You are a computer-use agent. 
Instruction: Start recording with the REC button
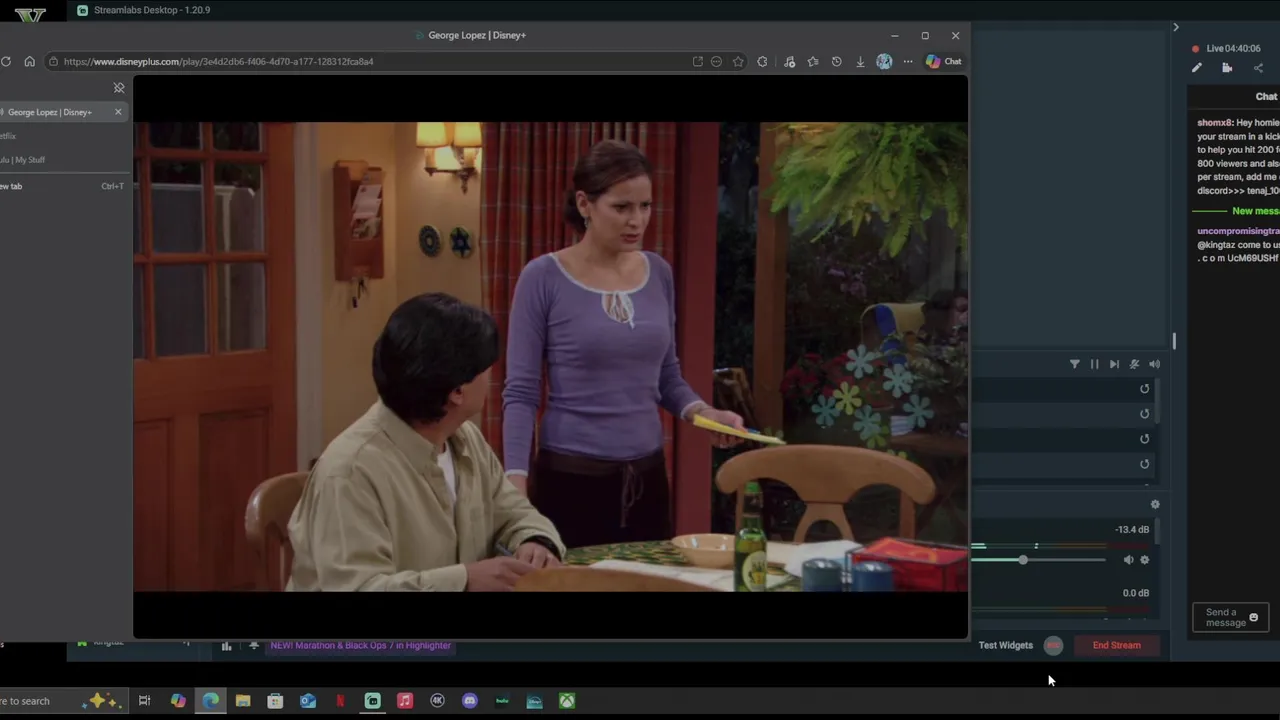coord(1053,645)
